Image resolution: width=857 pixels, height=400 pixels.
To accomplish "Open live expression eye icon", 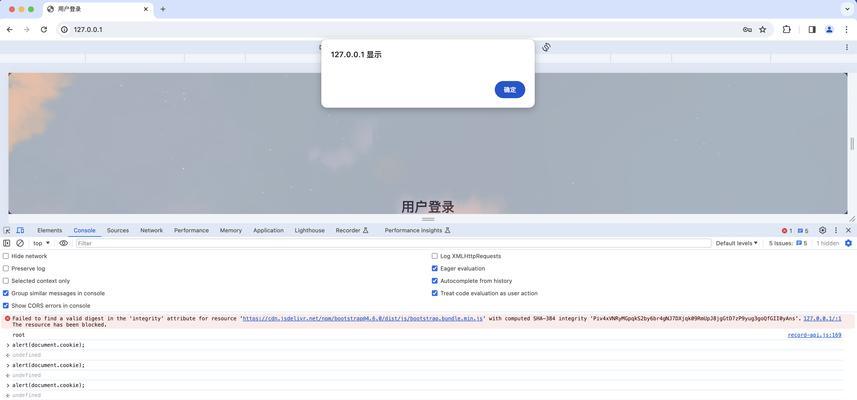I will 63,243.
